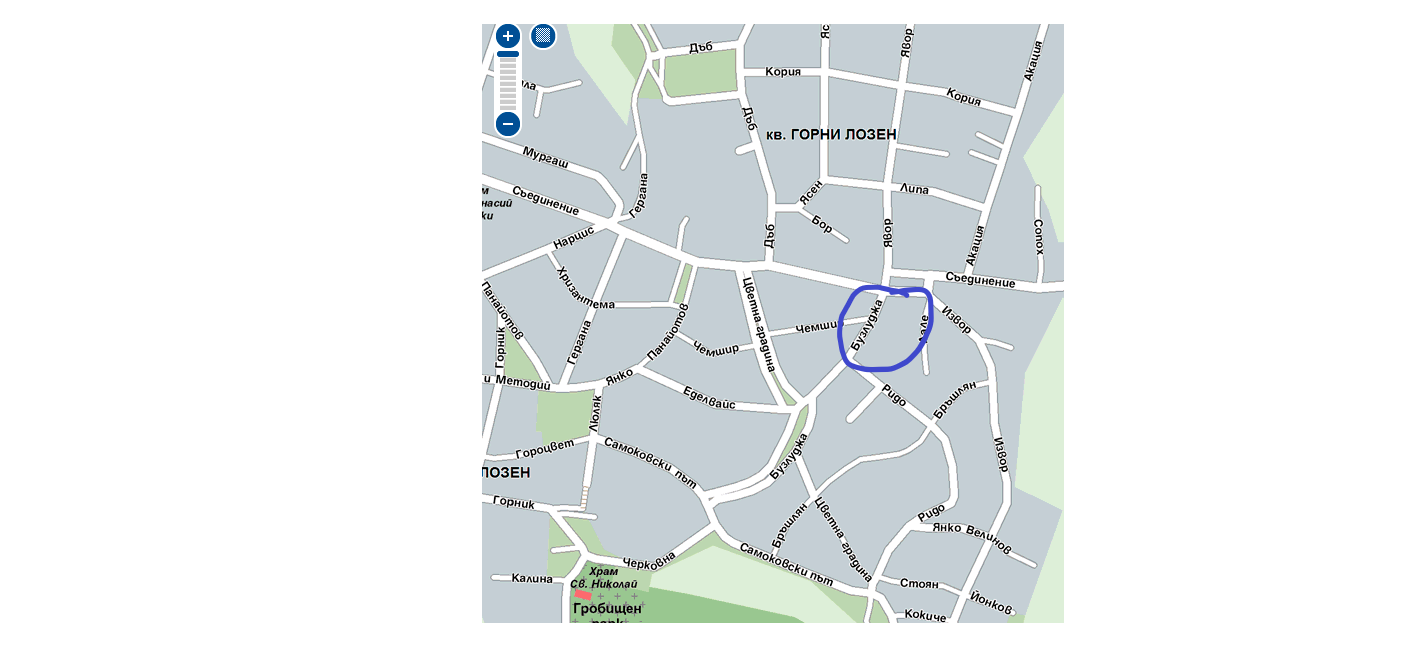Click the Янко Велинов street label
This screenshot has height=672, width=1416.
click(x=971, y=539)
